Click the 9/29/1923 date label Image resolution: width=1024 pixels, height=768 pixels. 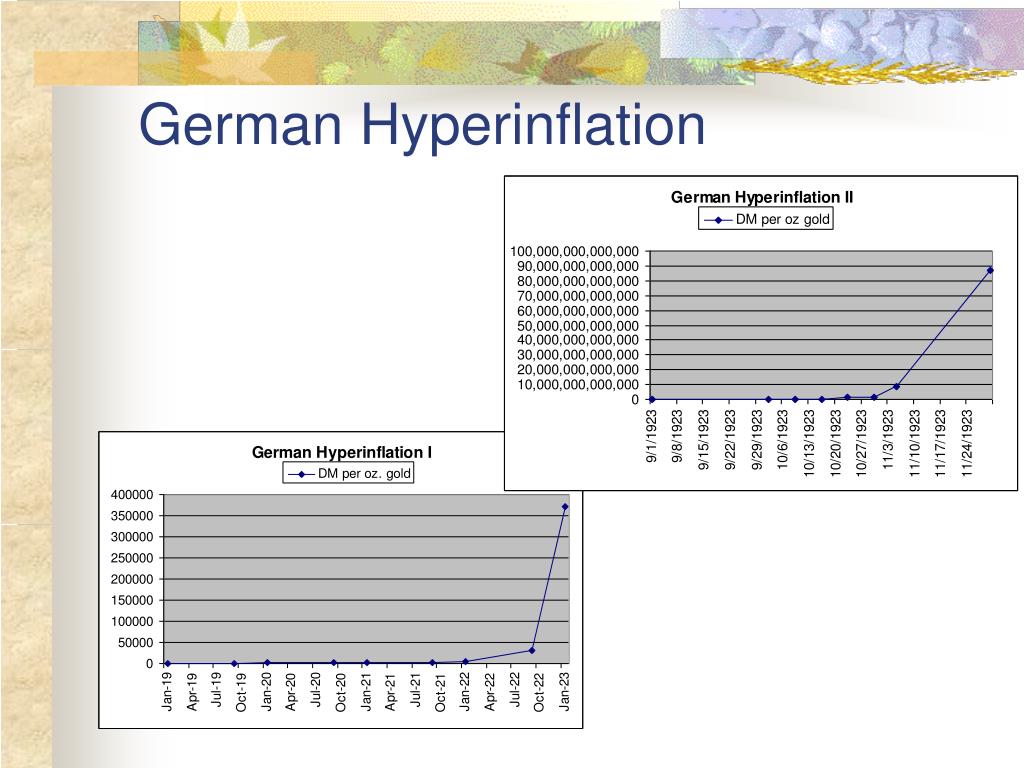coord(756,440)
